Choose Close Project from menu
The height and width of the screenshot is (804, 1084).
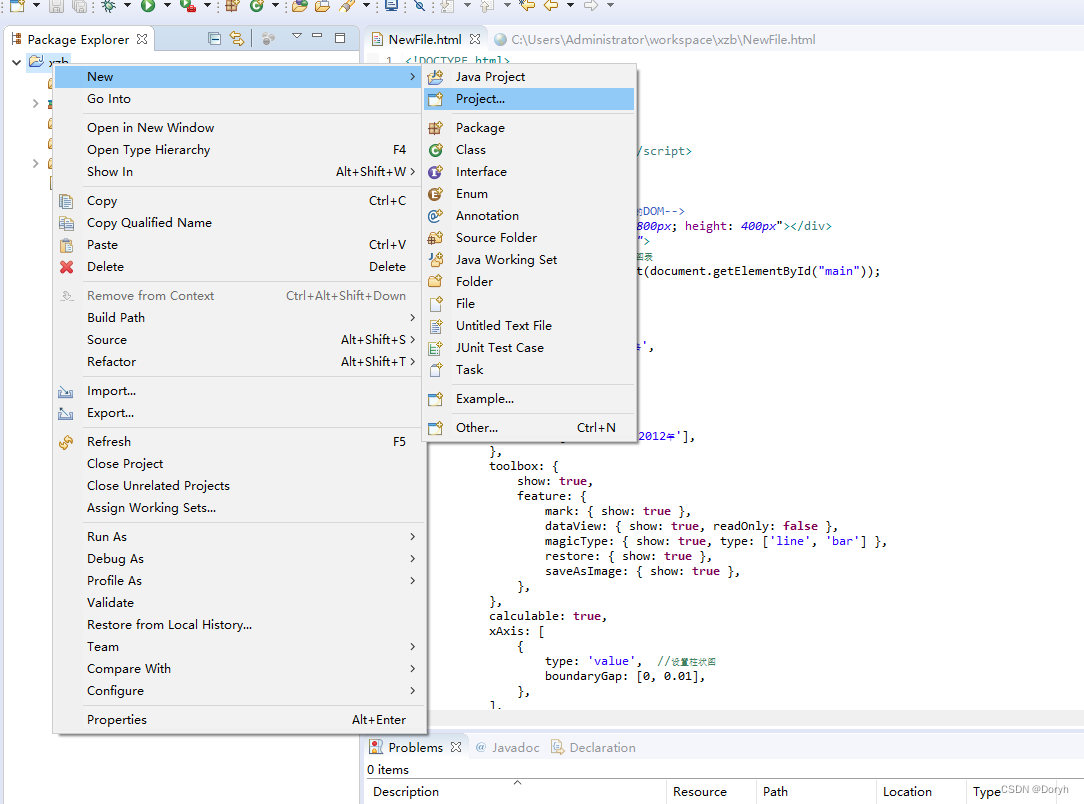coord(240,464)
